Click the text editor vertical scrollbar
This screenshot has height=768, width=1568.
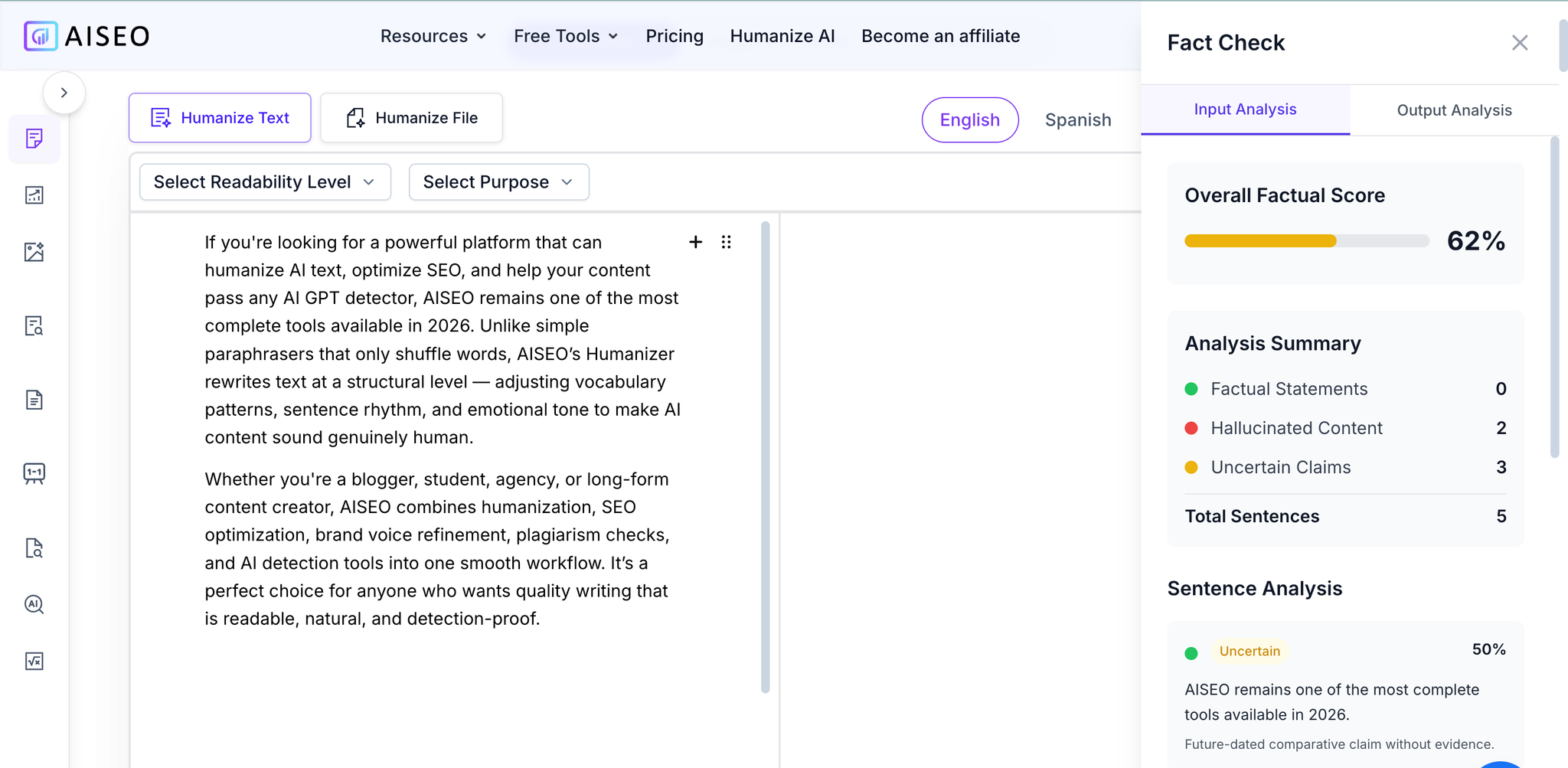pyautogui.click(x=765, y=457)
